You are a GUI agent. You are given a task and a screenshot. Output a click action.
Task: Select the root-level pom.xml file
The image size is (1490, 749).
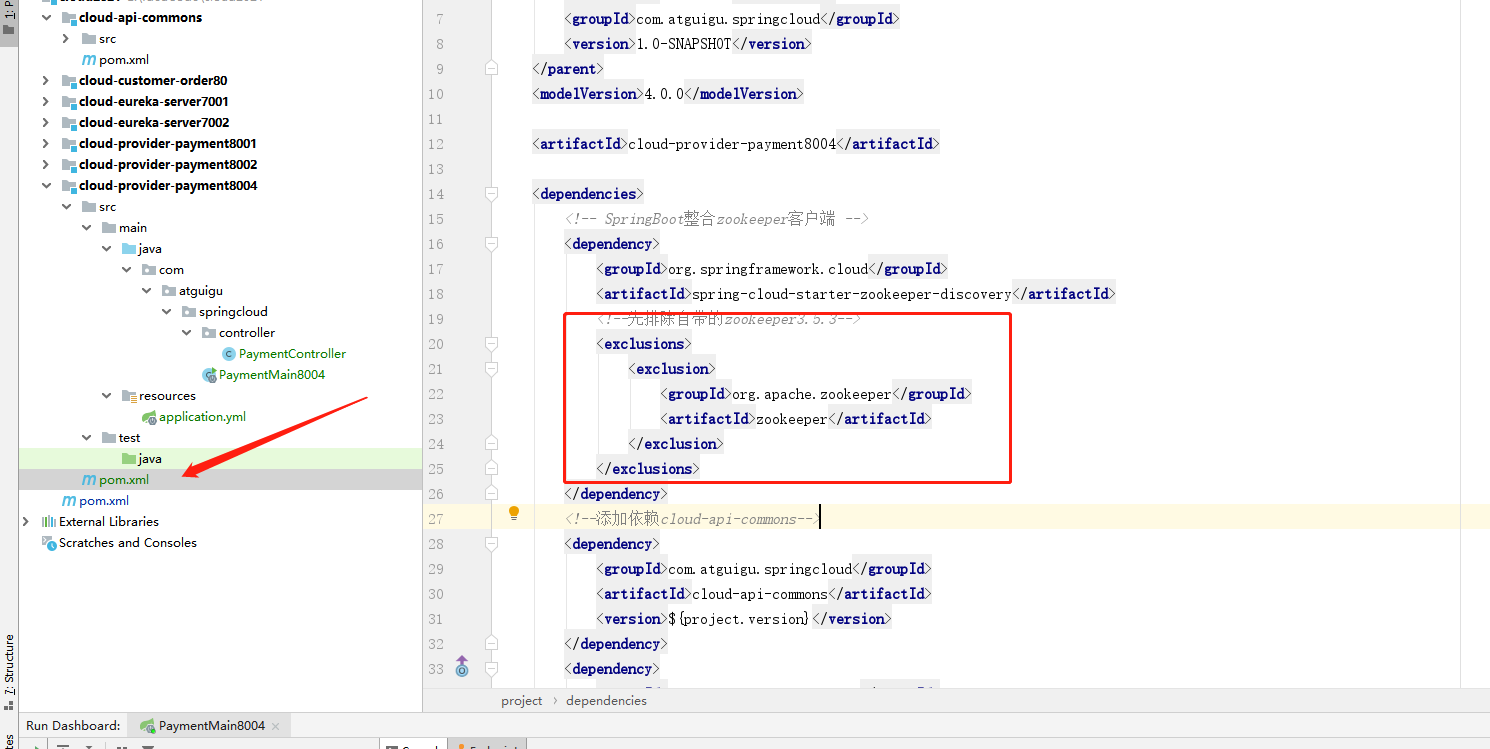pyautogui.click(x=104, y=501)
